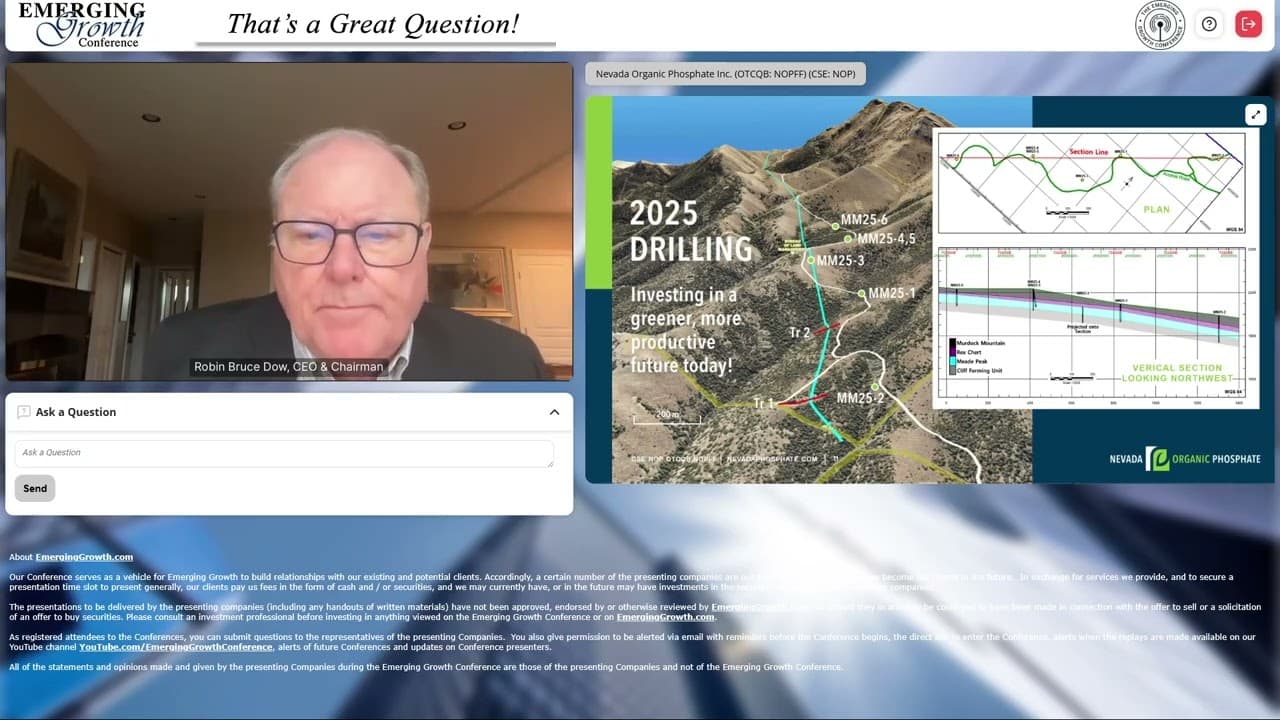Click the speech bubble icon beside Ask a Question
The image size is (1280, 720).
[x=24, y=412]
